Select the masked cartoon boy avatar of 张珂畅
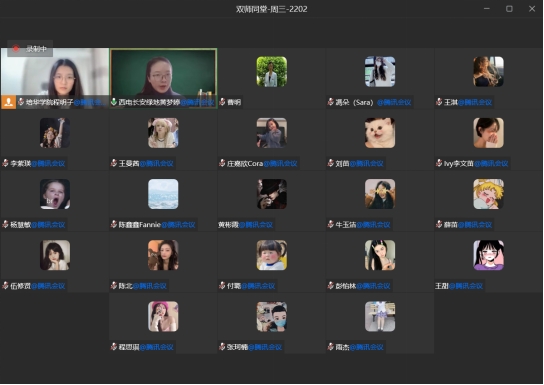Viewport: 544px width, 385px height. [272, 316]
